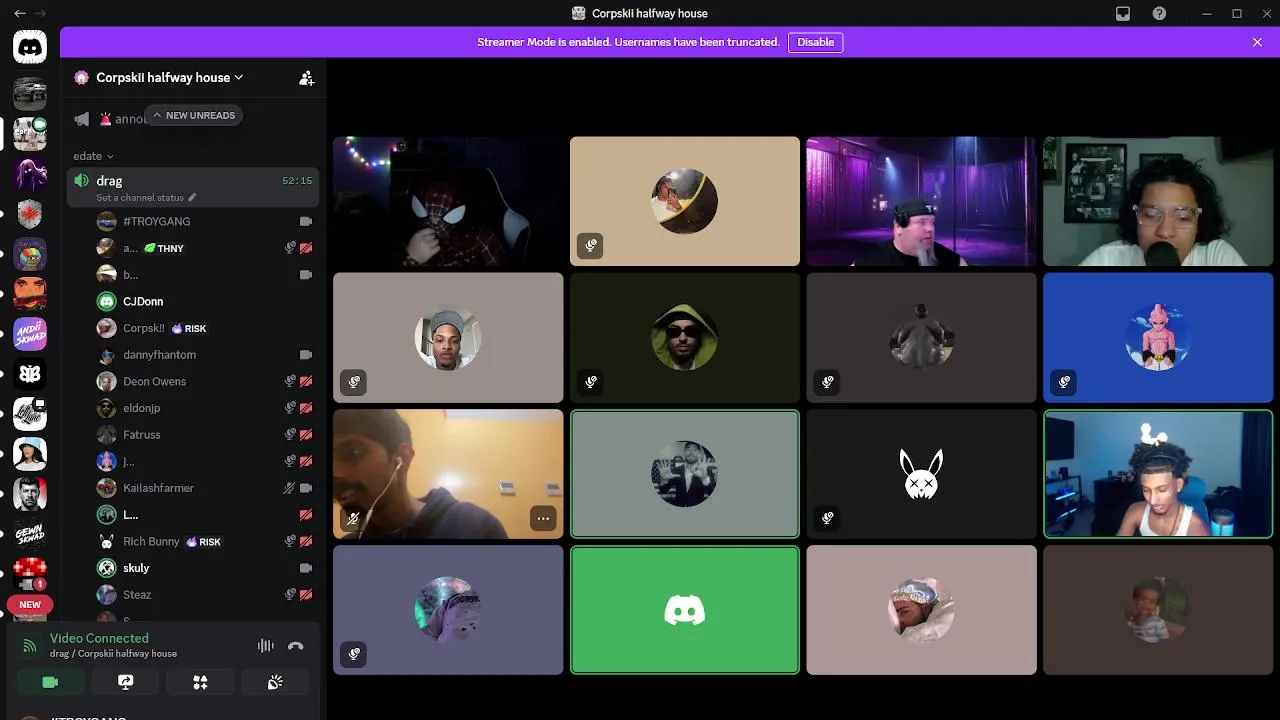The width and height of the screenshot is (1280, 720).
Task: Open the red maple leaf shield server
Action: (30, 213)
